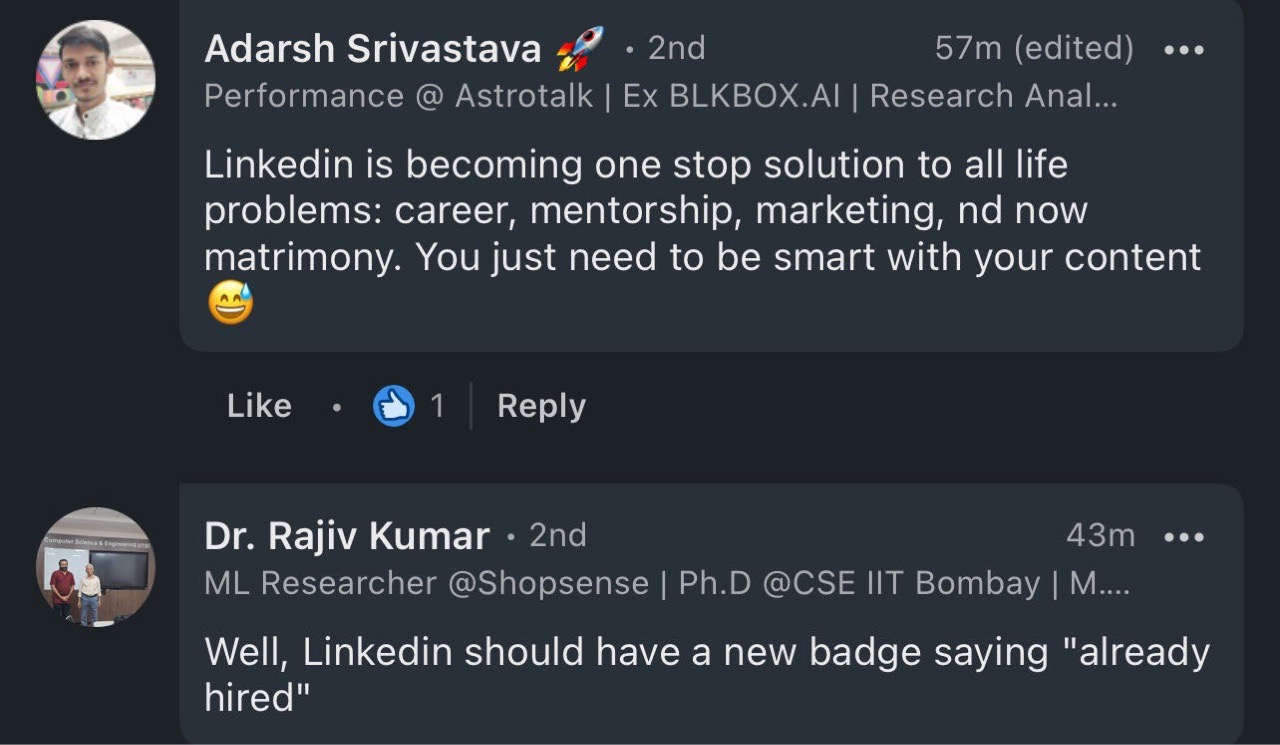Reply to Adarsh Srivastava's comment
Viewport: 1280px width, 745px height.
[541, 406]
